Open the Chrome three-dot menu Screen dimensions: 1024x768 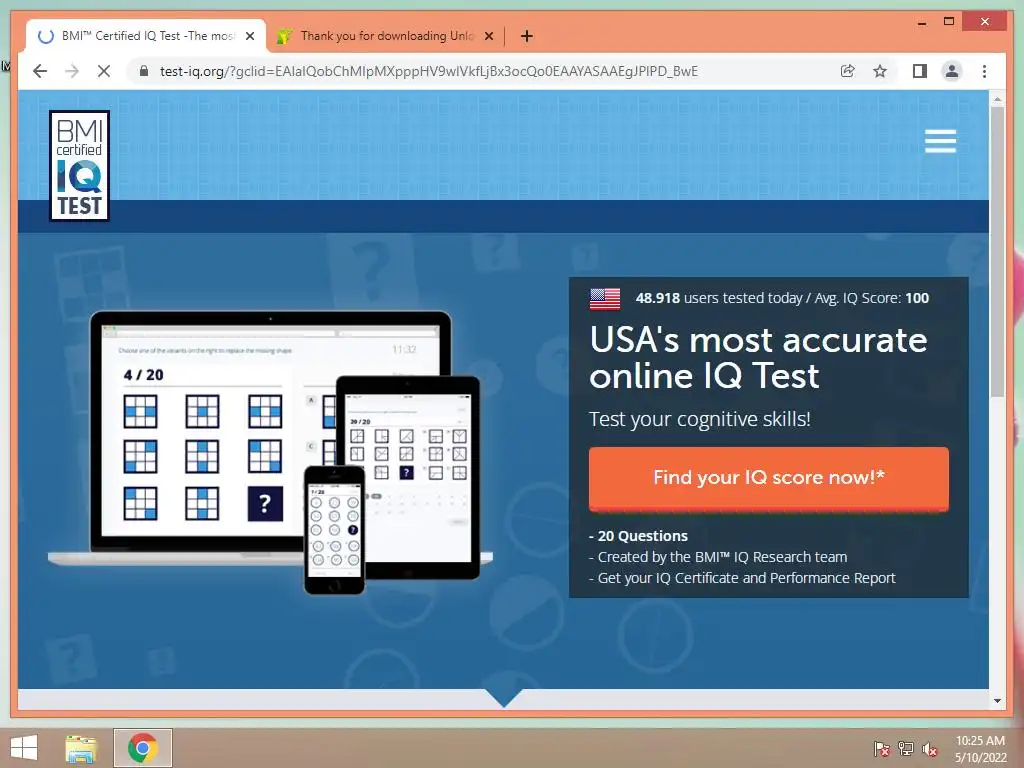[984, 71]
